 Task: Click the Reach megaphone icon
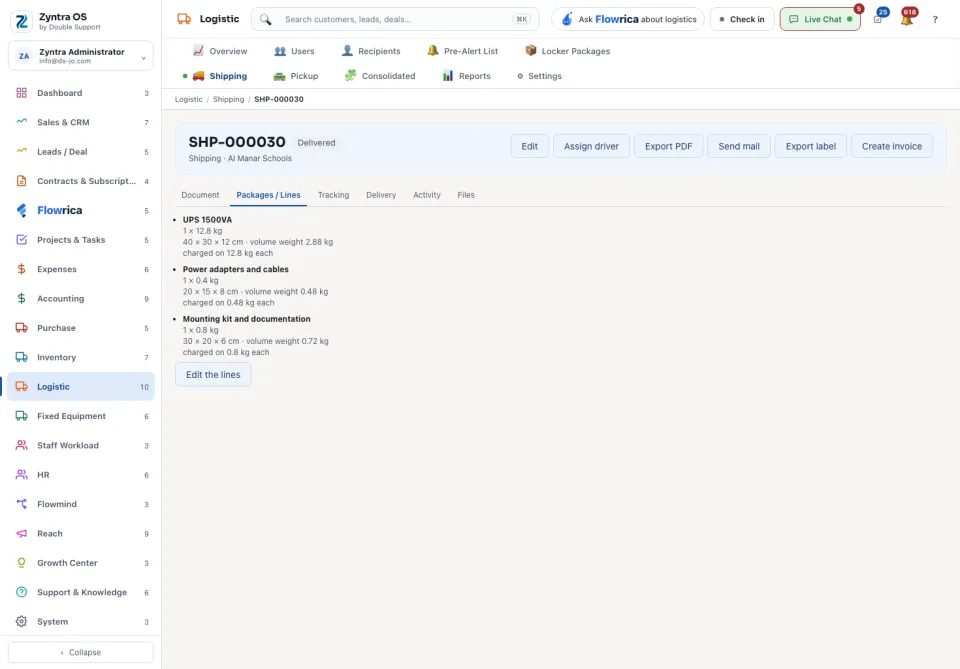(x=21, y=534)
